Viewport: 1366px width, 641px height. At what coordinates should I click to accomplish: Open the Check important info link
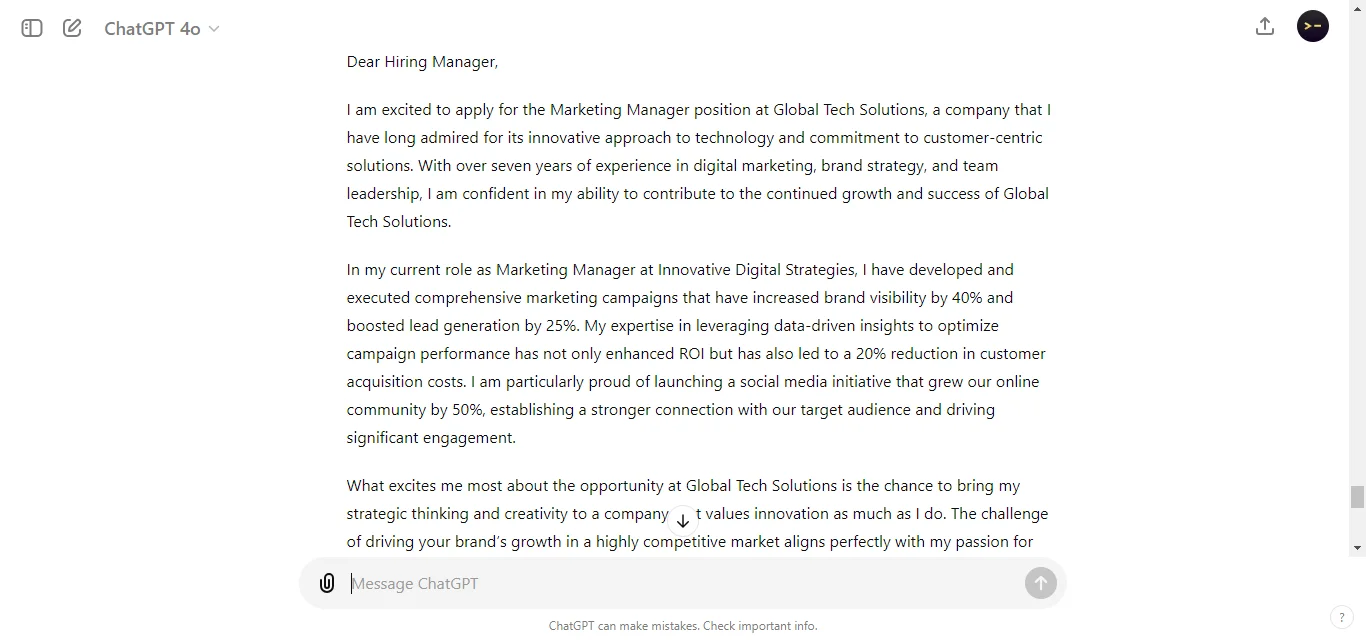click(x=759, y=626)
